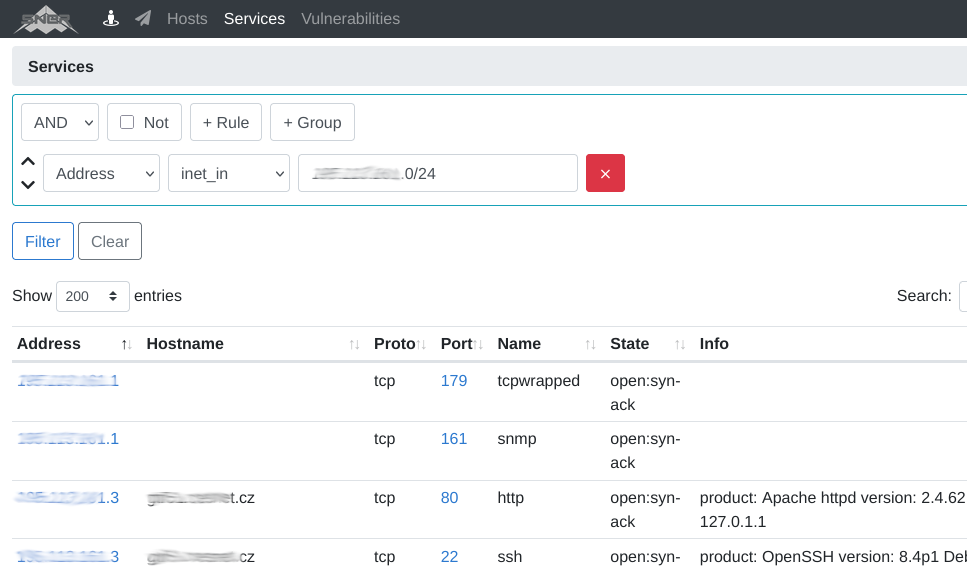Clear the filter
967x570 pixels.
(x=110, y=241)
